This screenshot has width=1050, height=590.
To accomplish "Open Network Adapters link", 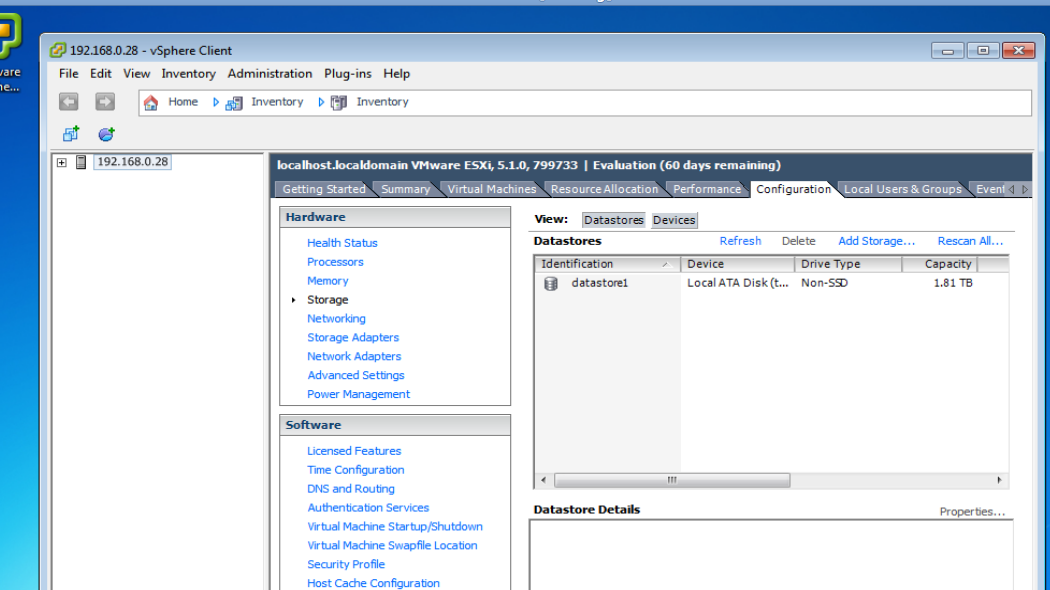I will point(354,356).
